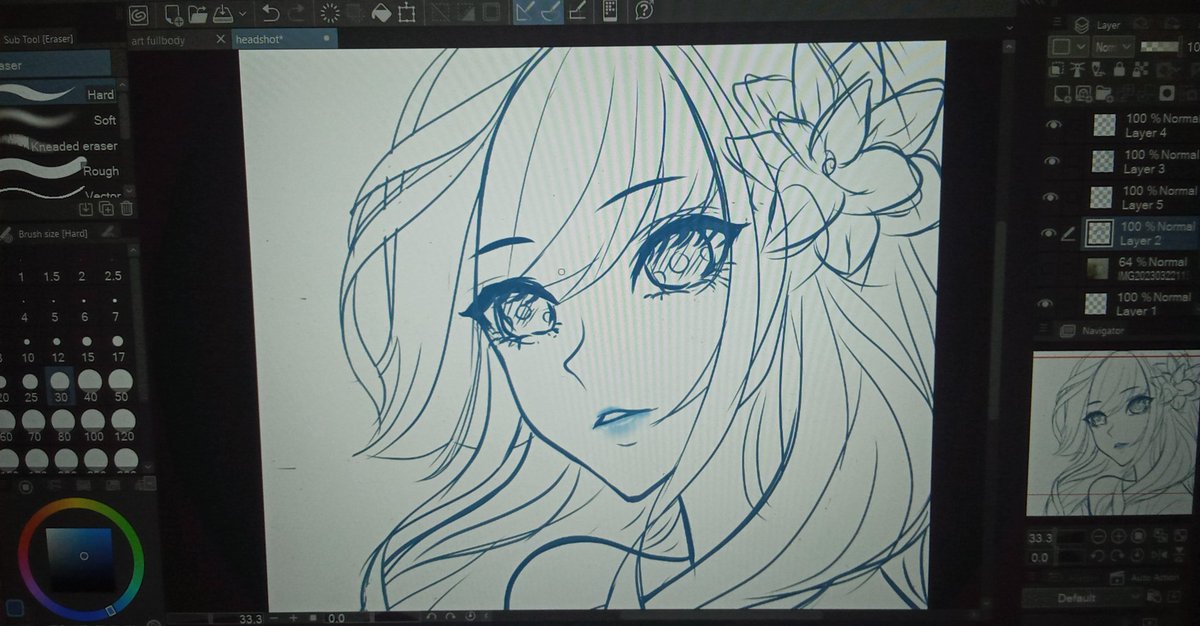Image resolution: width=1200 pixels, height=626 pixels.
Task: Select Layer 5 thumbnail
Action: pyautogui.click(x=1101, y=198)
